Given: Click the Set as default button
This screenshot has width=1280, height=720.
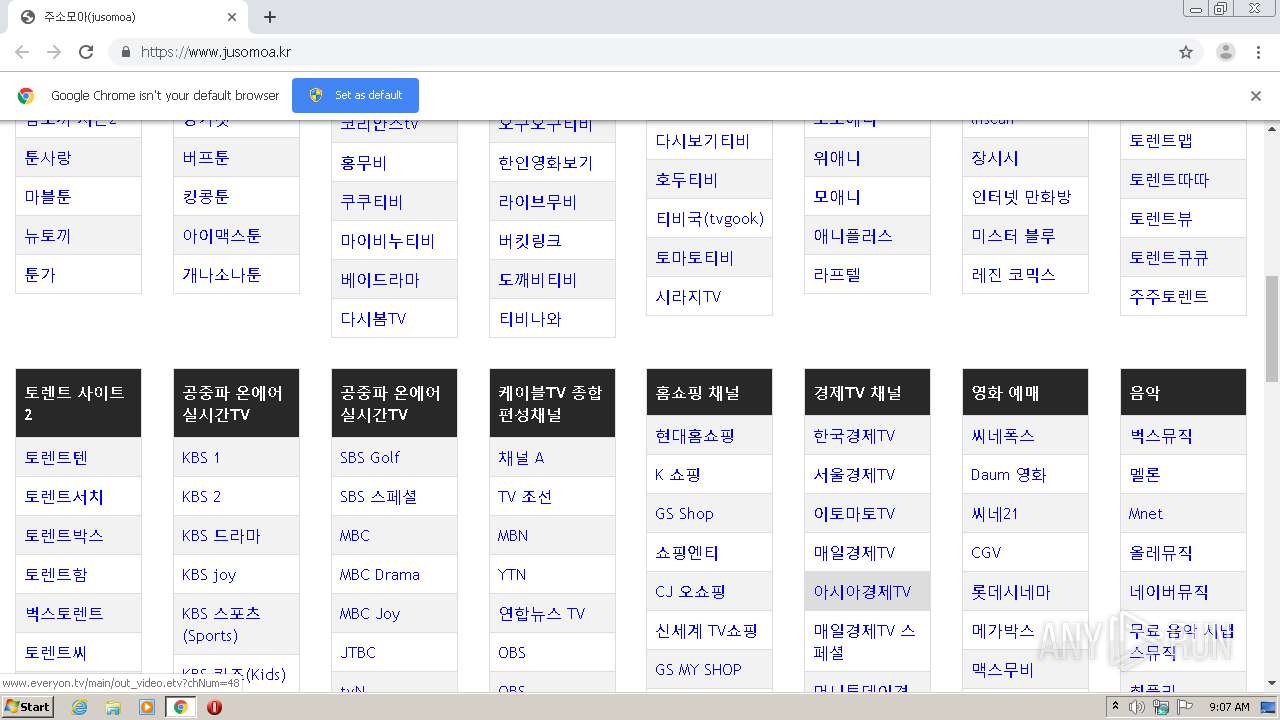Looking at the screenshot, I should 355,95.
